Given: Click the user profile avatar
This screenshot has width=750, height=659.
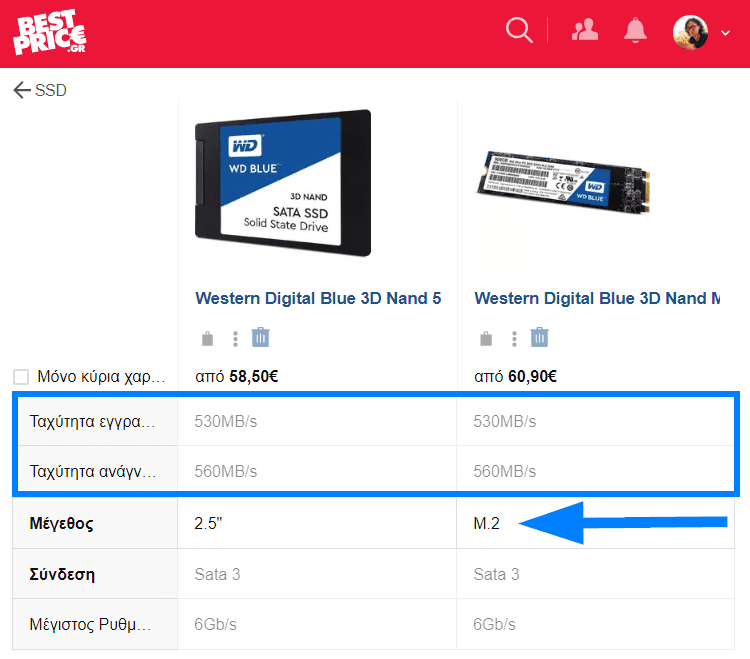Looking at the screenshot, I should [690, 32].
